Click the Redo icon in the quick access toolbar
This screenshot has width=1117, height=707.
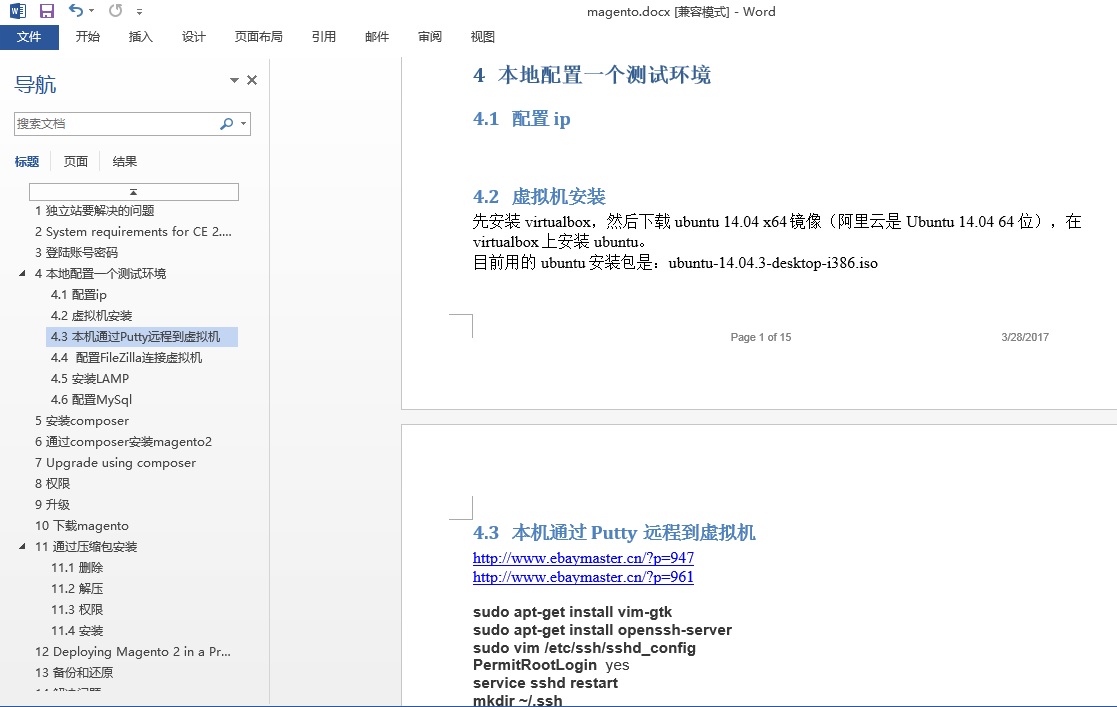tap(115, 11)
